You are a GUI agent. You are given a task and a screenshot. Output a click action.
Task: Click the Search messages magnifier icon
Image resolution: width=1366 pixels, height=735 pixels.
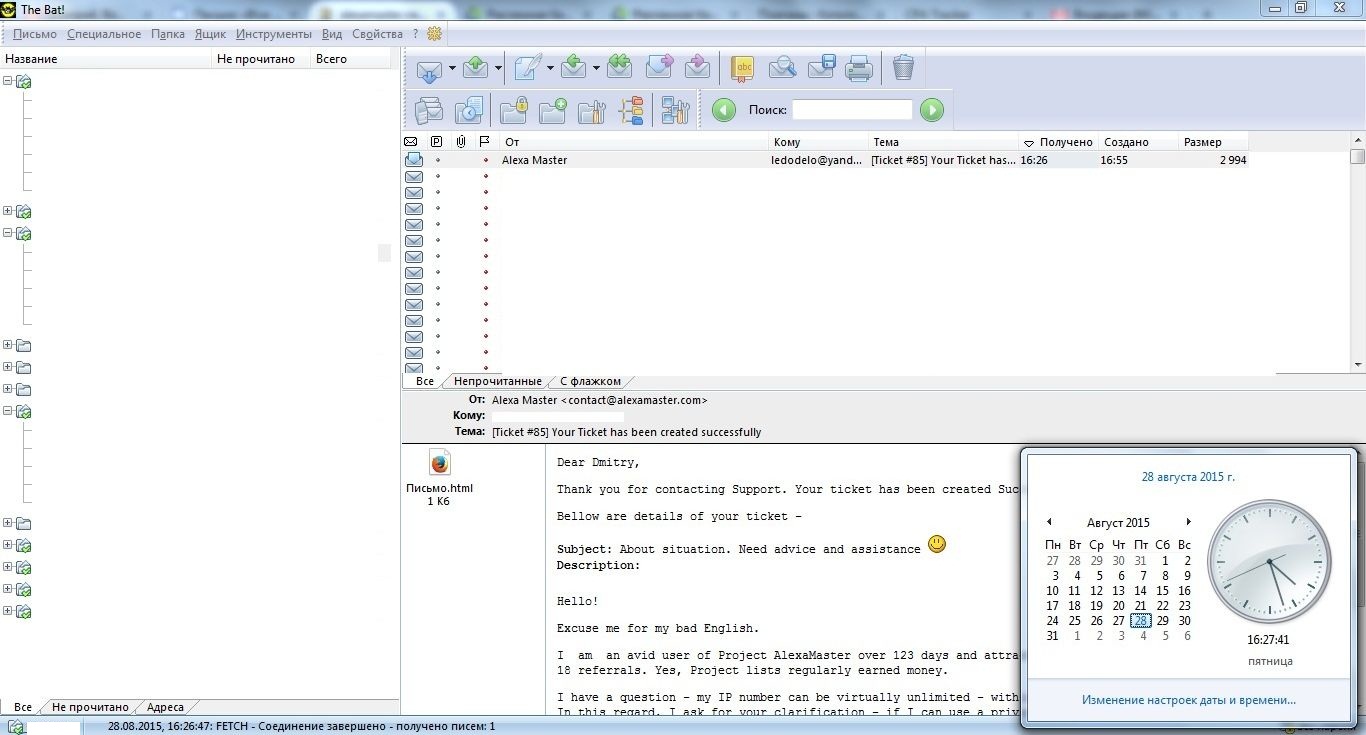coord(781,68)
